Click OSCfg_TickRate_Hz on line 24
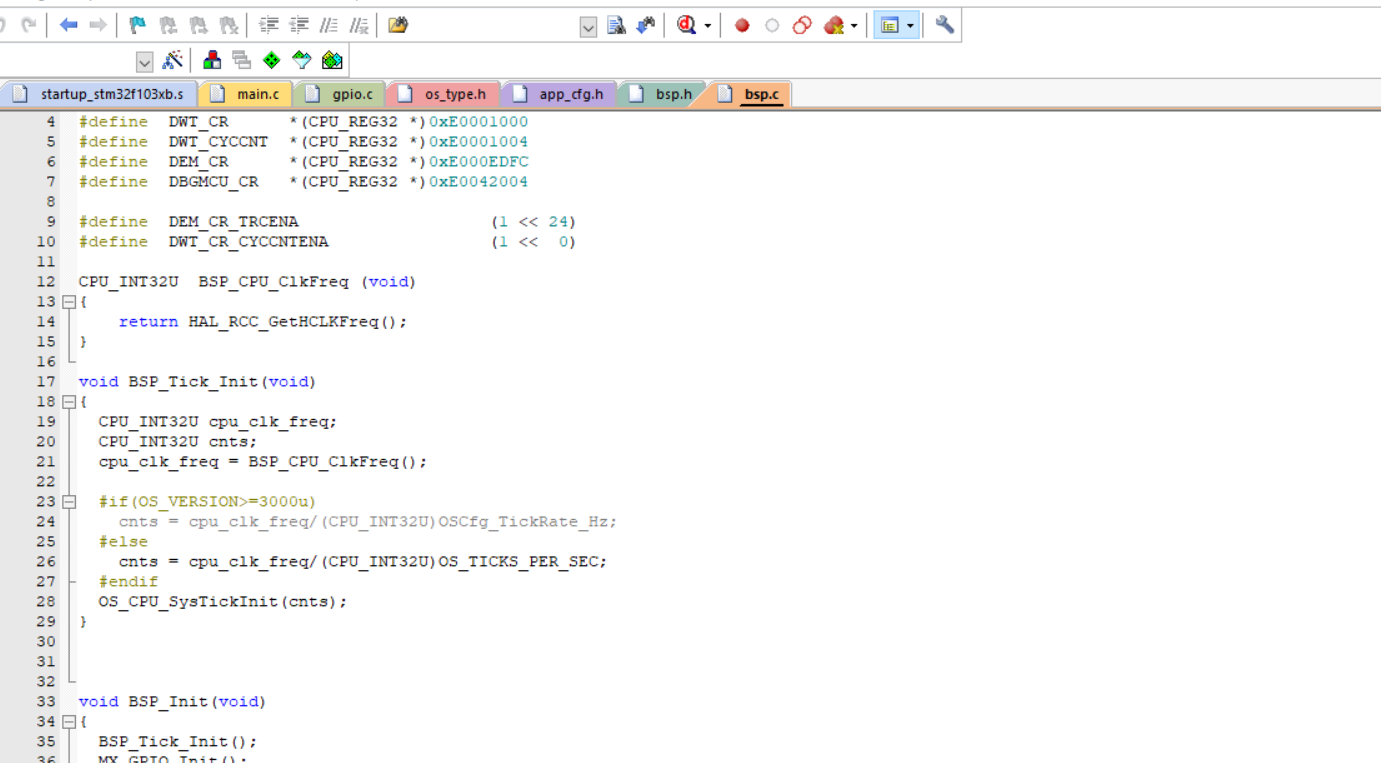This screenshot has width=1381, height=763. [x=523, y=521]
